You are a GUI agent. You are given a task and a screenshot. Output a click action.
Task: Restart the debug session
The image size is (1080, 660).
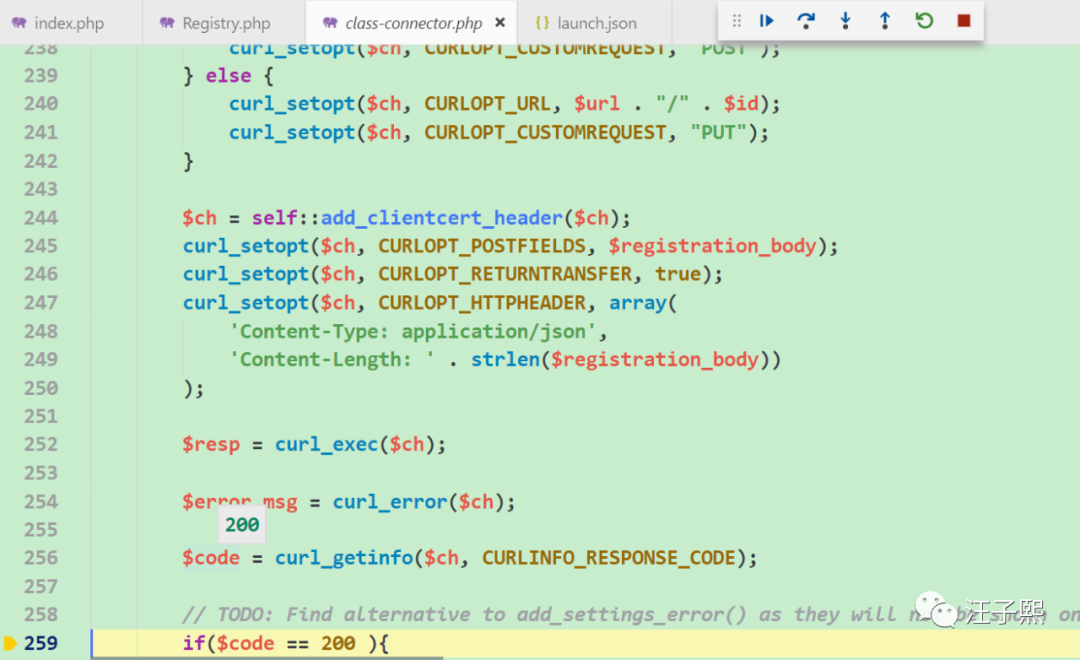pyautogui.click(x=924, y=21)
